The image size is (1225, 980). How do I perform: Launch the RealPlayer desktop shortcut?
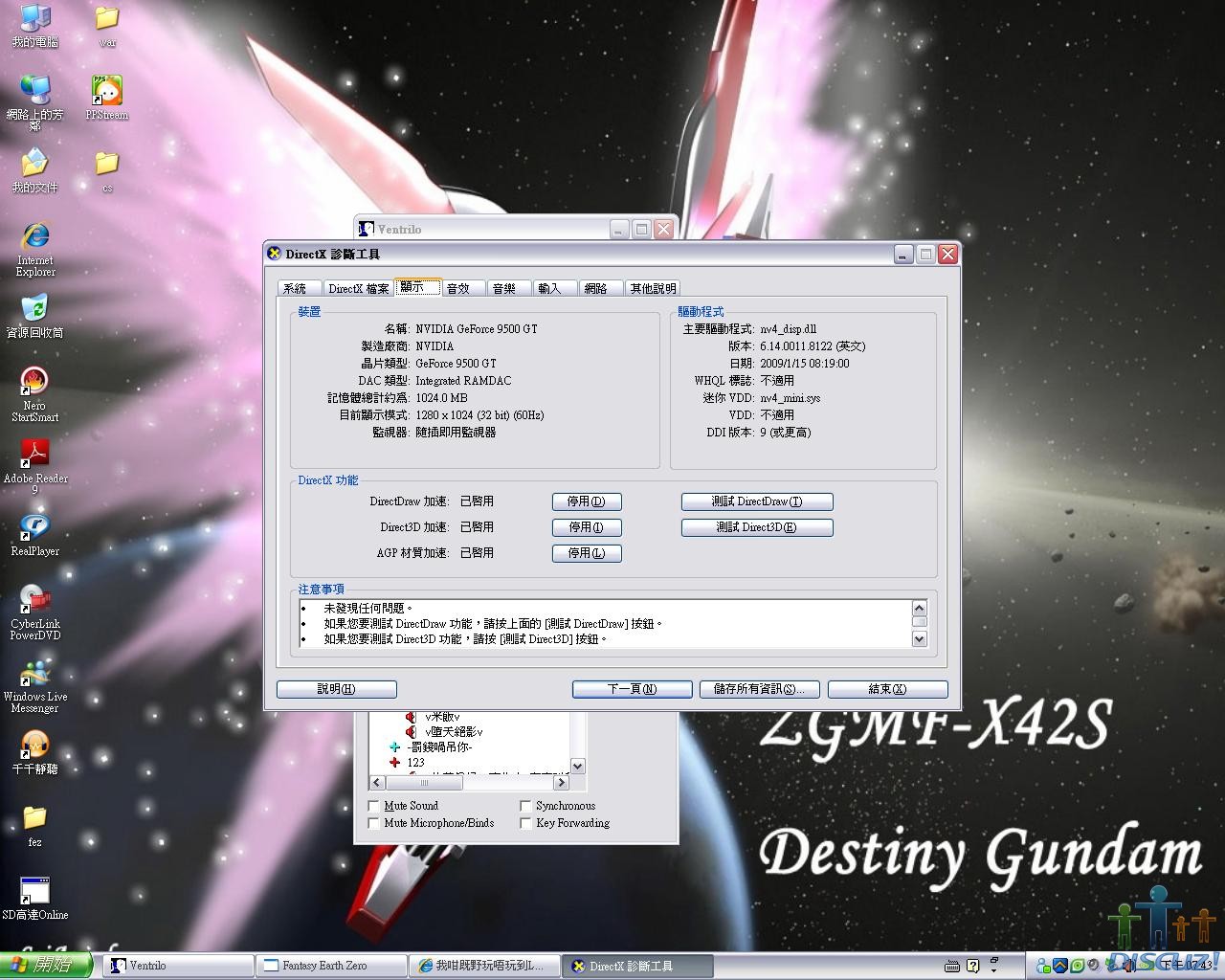click(x=35, y=535)
